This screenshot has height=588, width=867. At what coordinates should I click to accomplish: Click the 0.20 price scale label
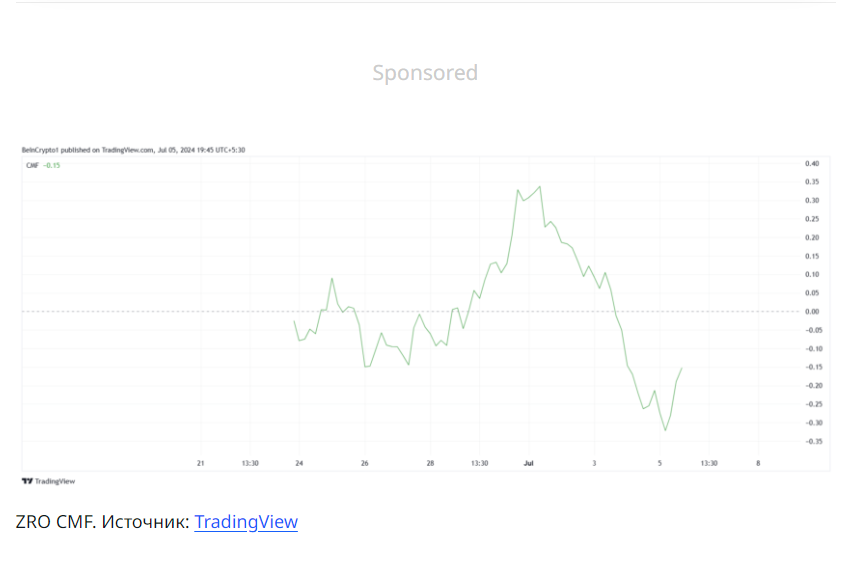pyautogui.click(x=812, y=237)
